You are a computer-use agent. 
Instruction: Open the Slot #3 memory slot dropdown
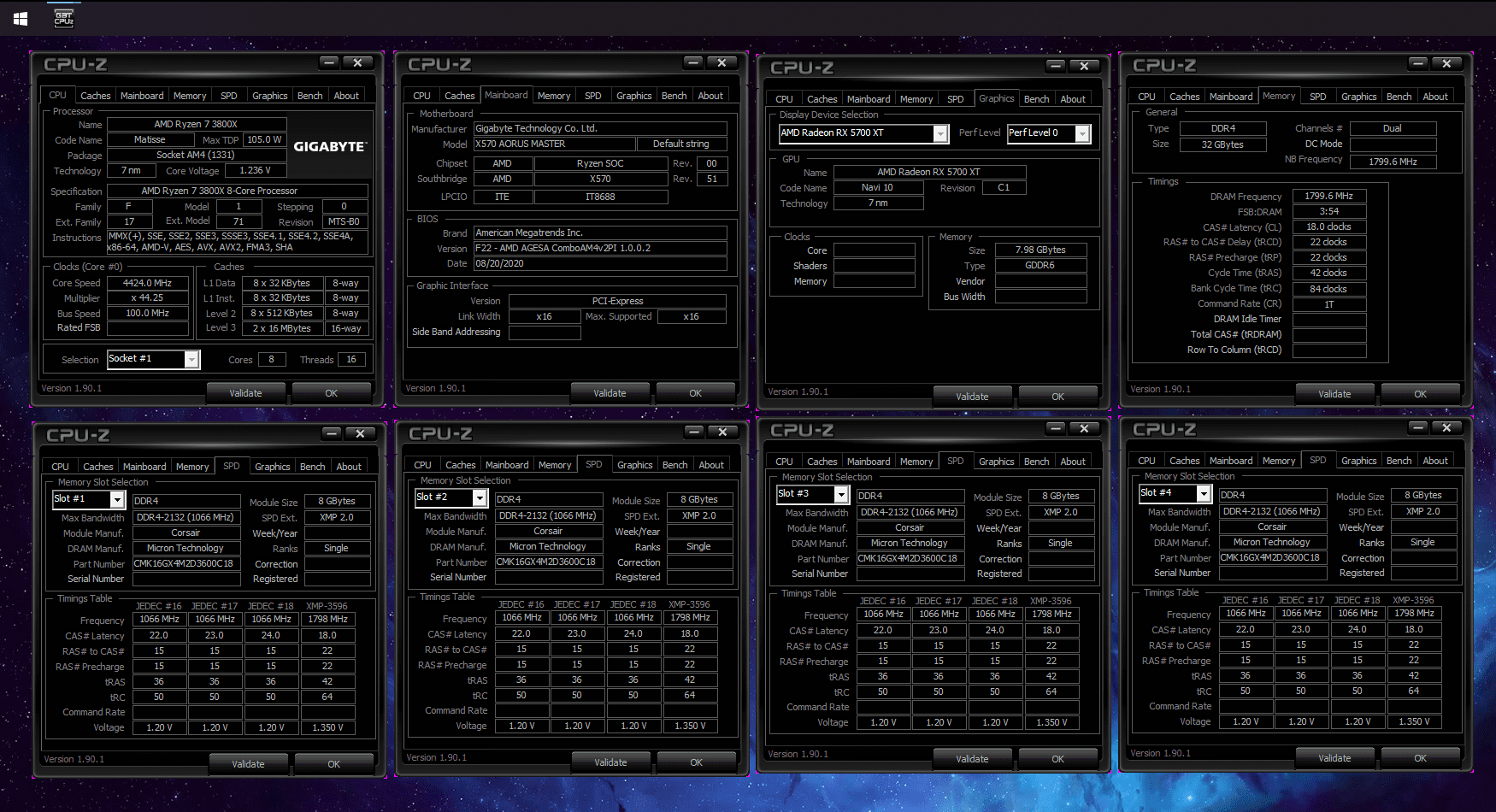841,494
